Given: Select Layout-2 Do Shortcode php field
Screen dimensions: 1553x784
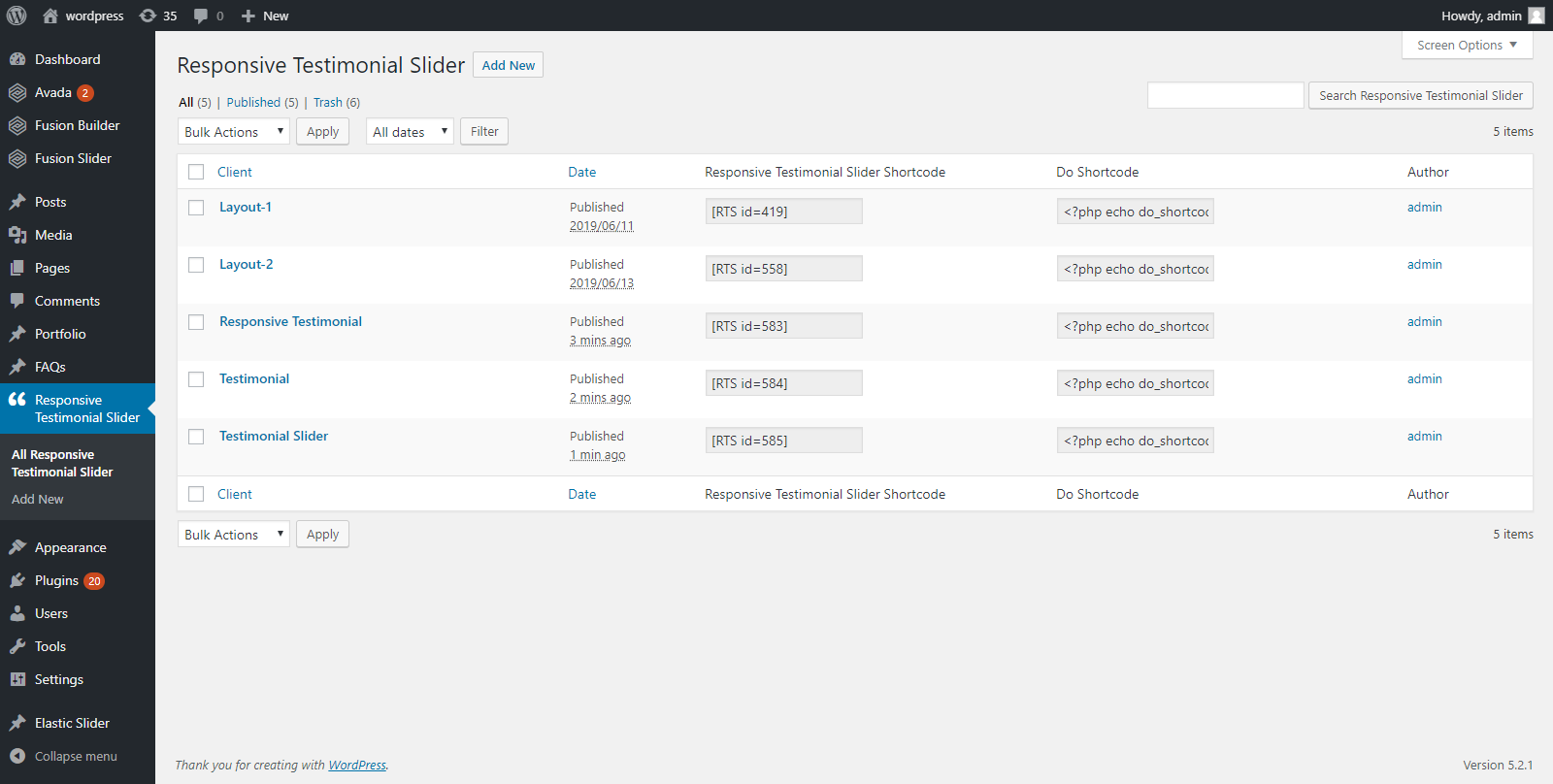Looking at the screenshot, I should pyautogui.click(x=1135, y=269).
